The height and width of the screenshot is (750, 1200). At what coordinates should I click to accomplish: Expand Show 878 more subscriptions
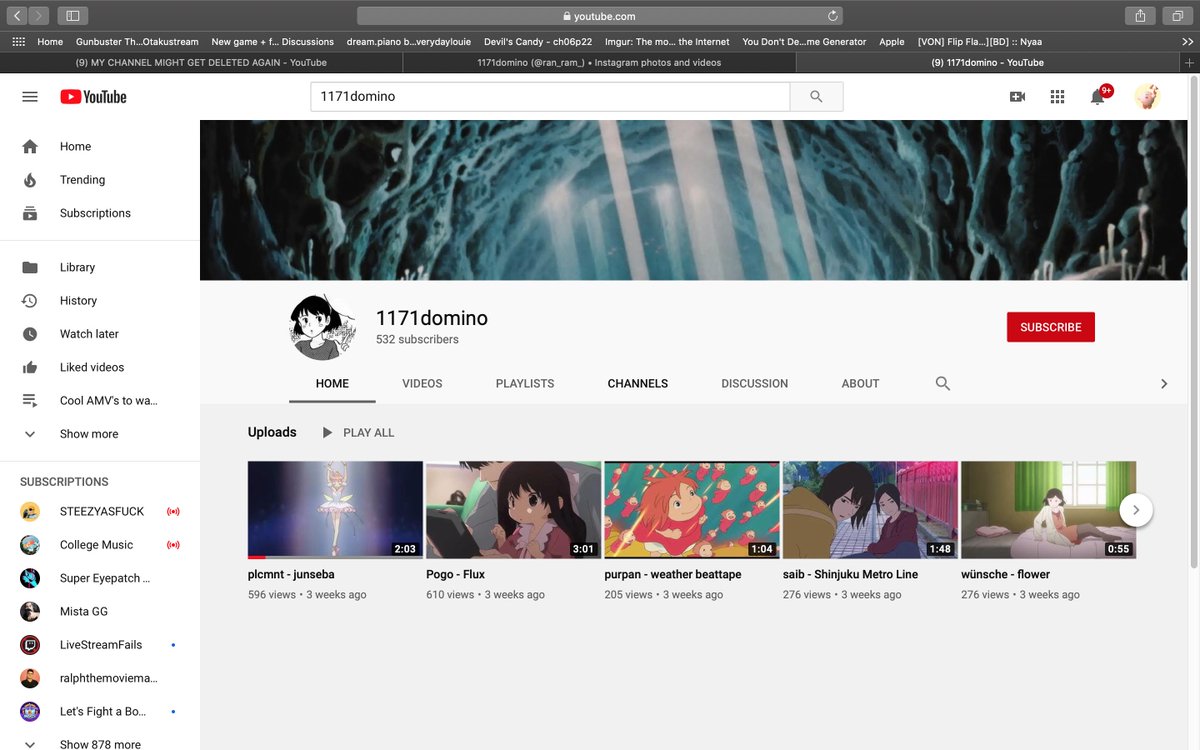click(x=100, y=743)
